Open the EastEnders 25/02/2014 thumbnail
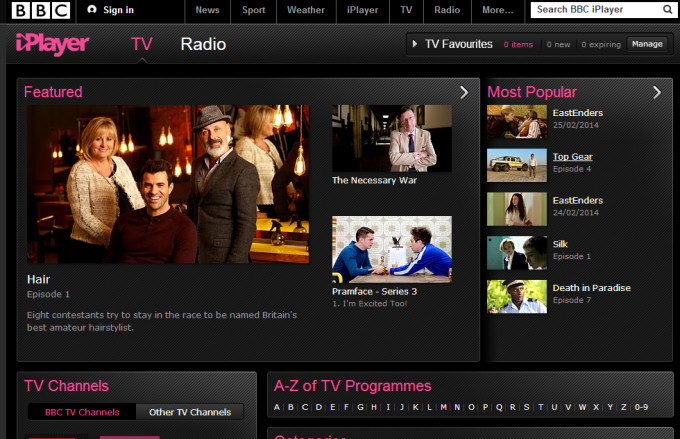The width and height of the screenshot is (680, 439). click(x=517, y=122)
